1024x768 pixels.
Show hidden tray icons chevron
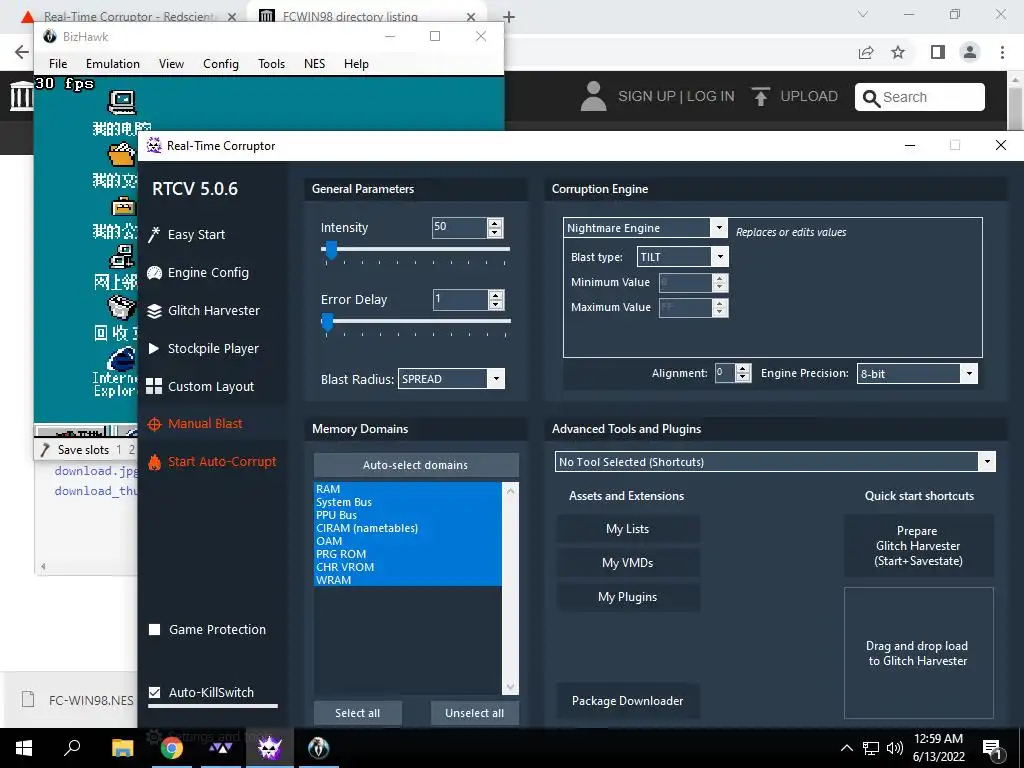[846, 748]
